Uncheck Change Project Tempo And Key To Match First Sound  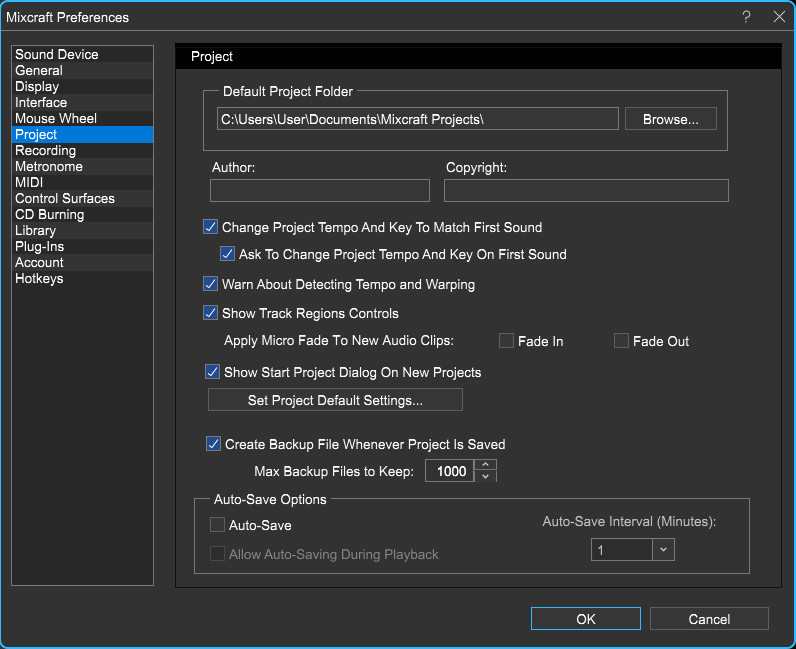tap(211, 226)
